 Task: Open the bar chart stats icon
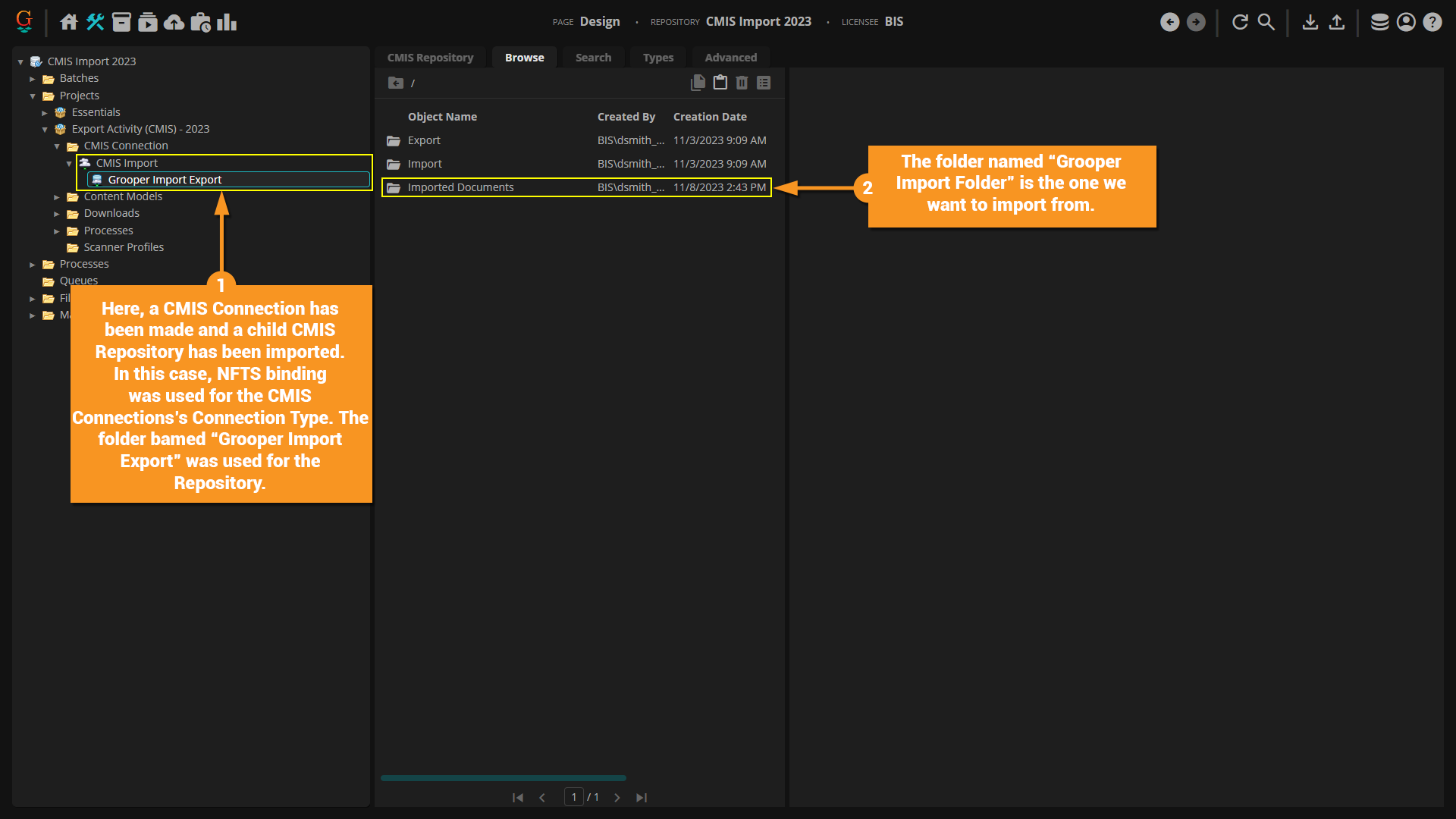[x=227, y=22]
